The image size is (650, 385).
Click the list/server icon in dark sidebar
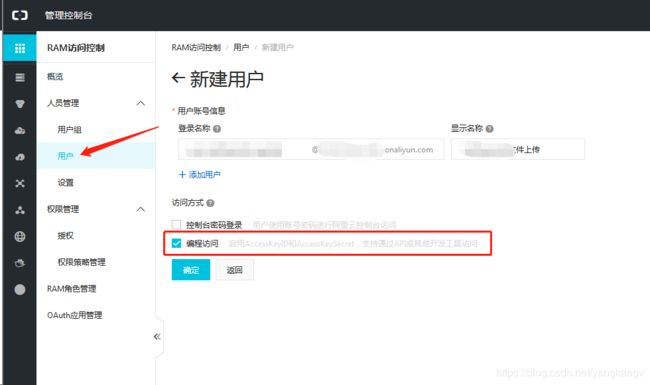click(x=19, y=77)
